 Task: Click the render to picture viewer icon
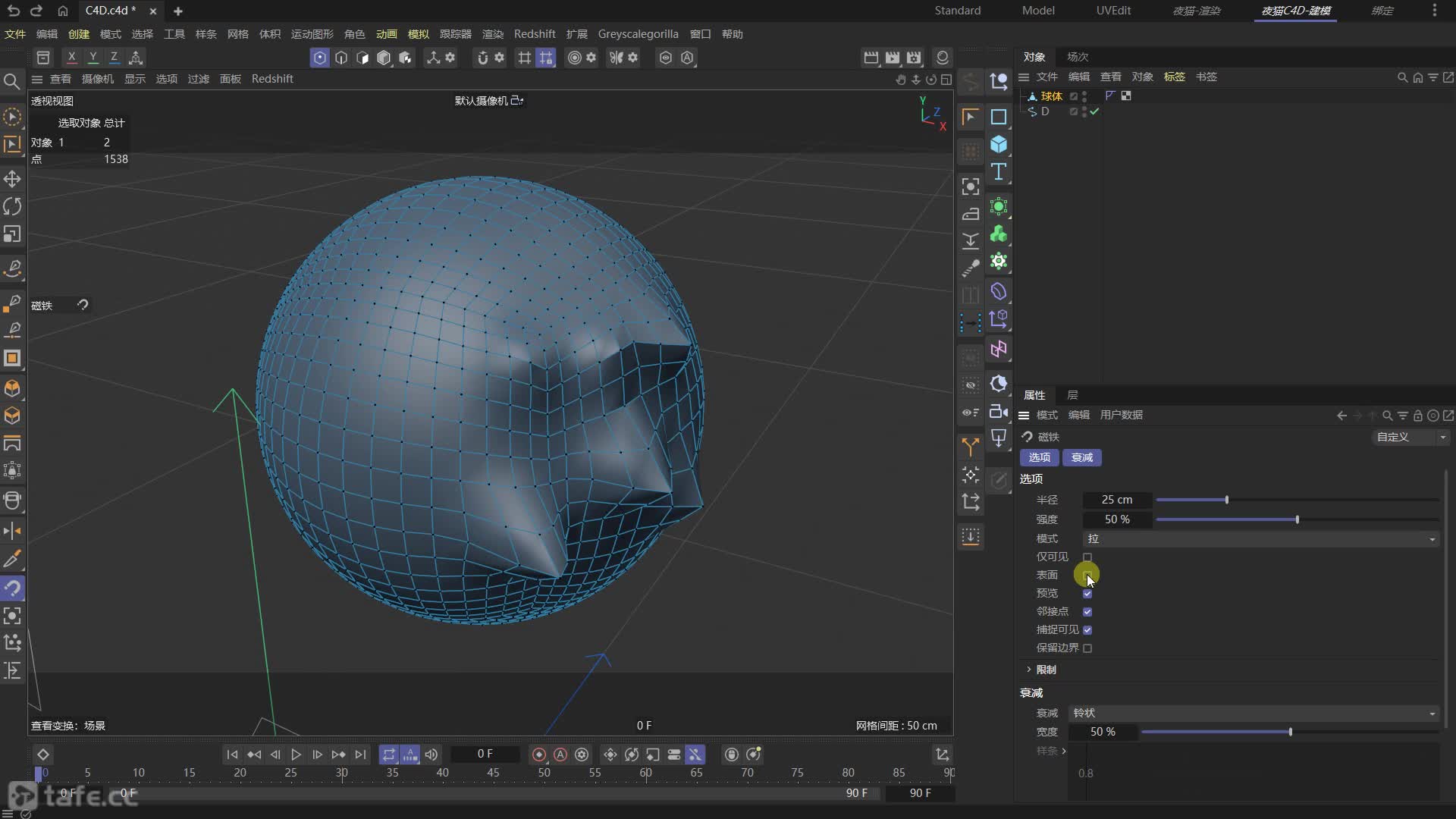tap(893, 58)
